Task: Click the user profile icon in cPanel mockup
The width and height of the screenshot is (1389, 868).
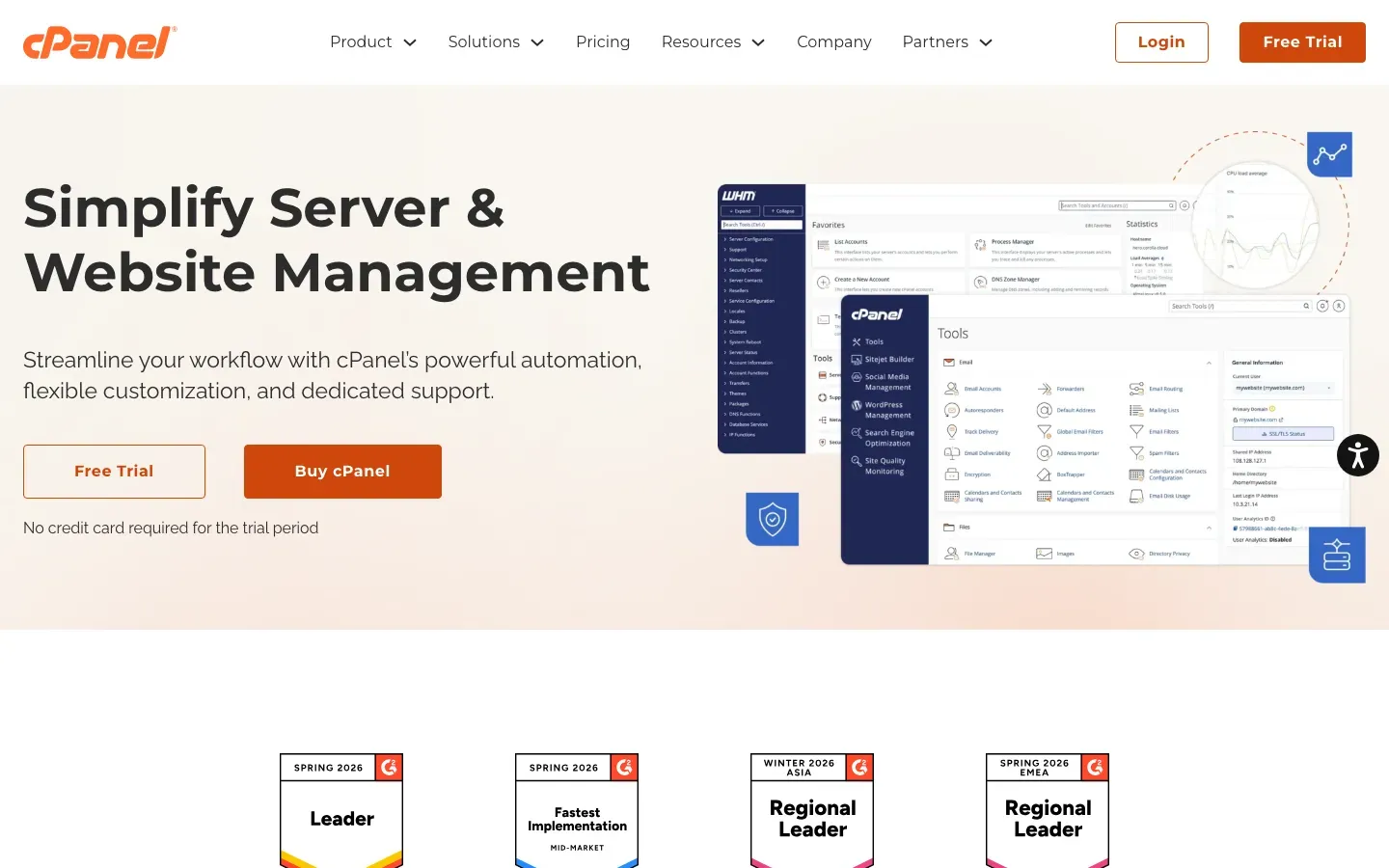Action: tap(1339, 306)
